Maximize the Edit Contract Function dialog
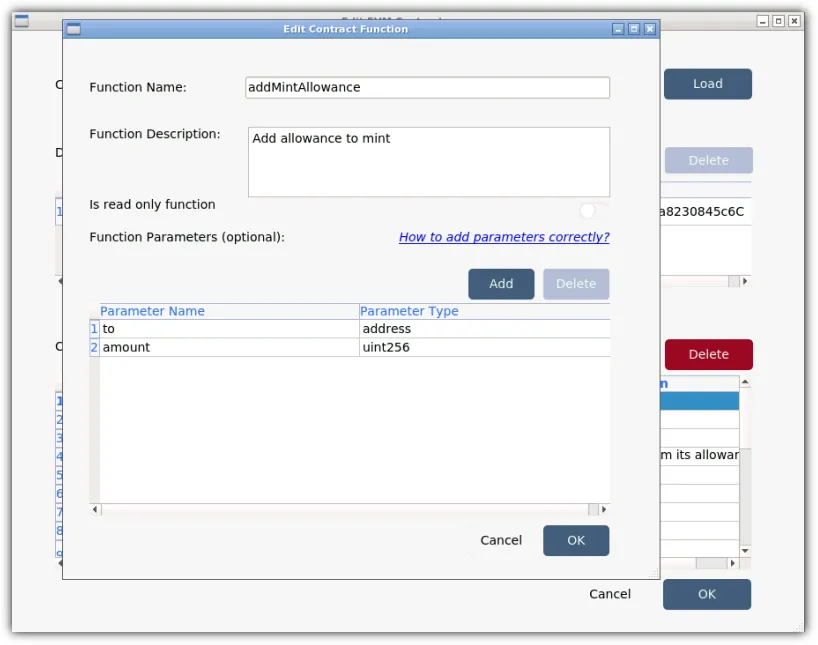This screenshot has height=645, width=818. point(634,29)
